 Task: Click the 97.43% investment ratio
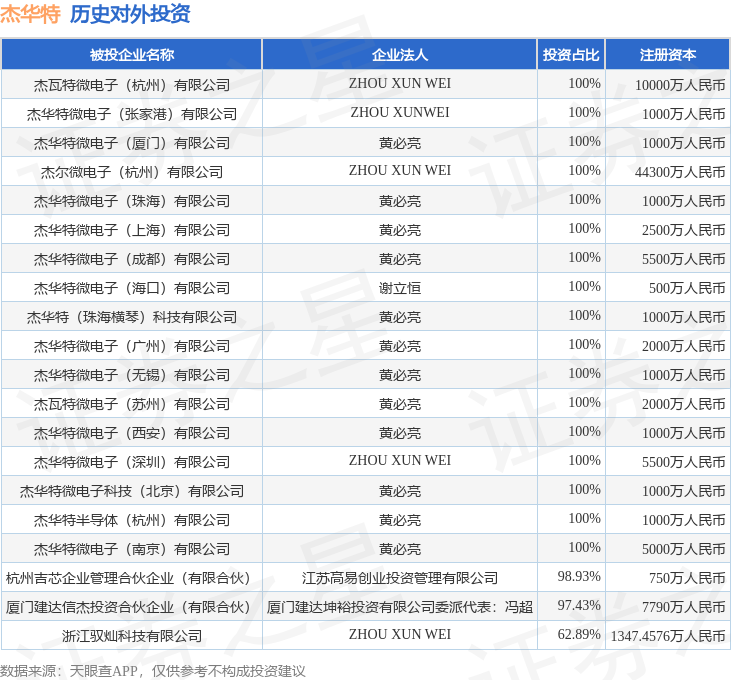[579, 605]
